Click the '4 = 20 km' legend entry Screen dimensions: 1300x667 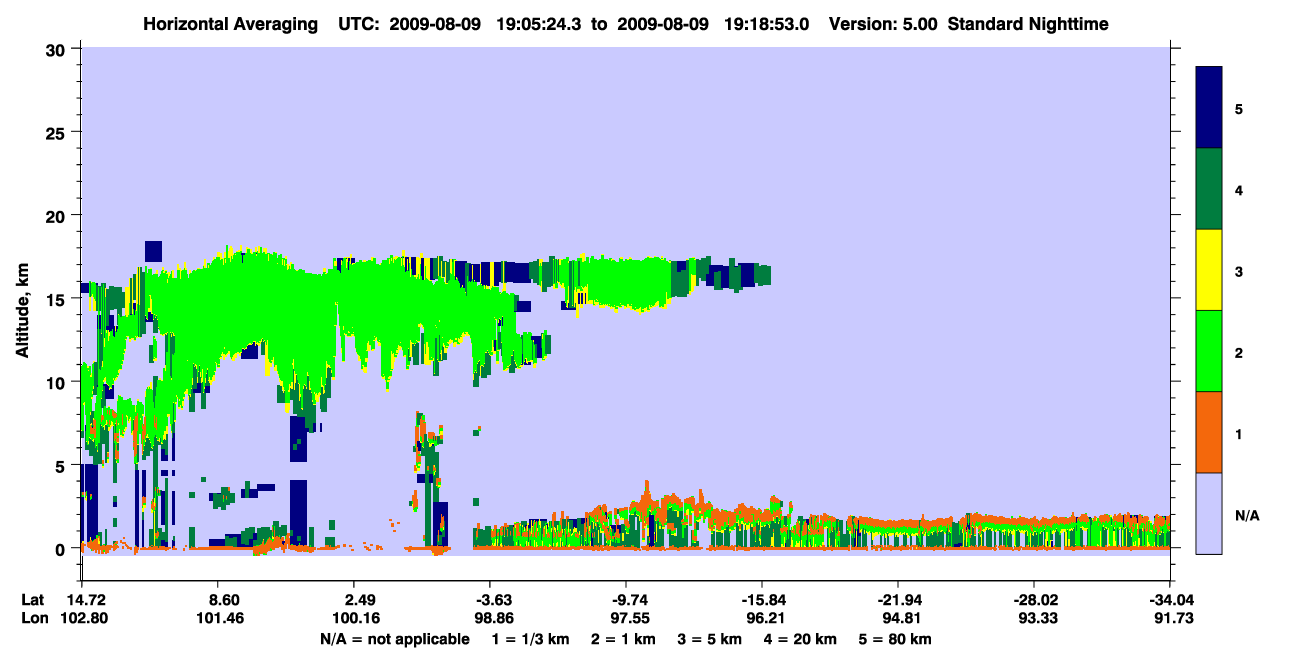tap(801, 639)
